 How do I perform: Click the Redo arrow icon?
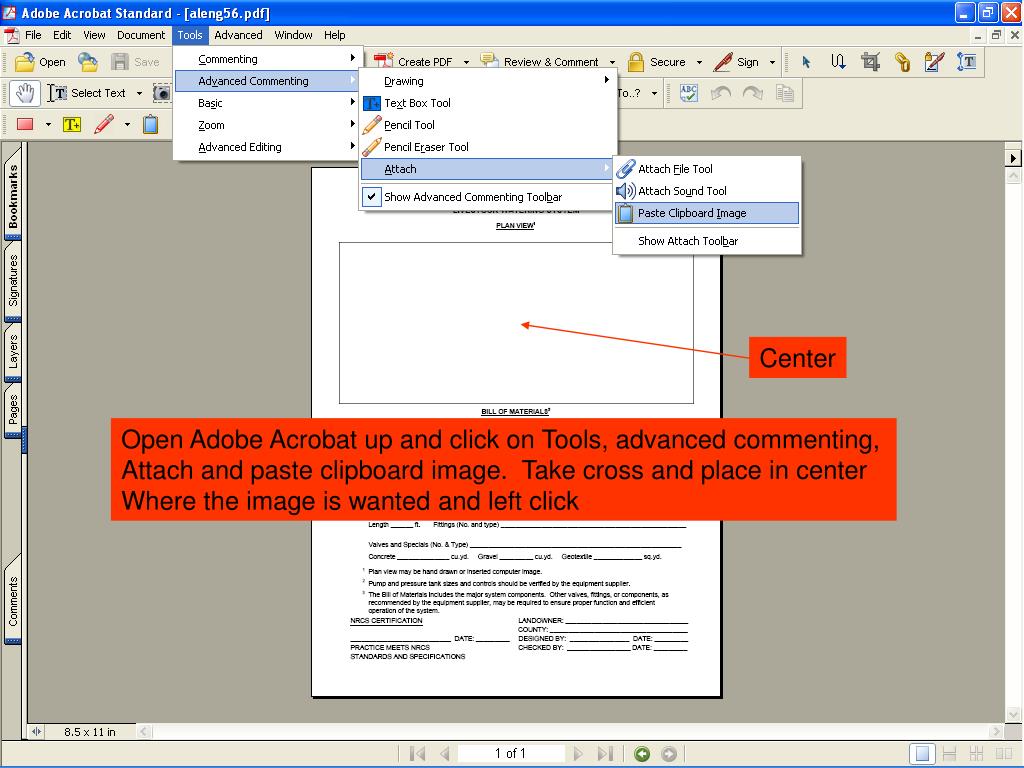coord(753,93)
